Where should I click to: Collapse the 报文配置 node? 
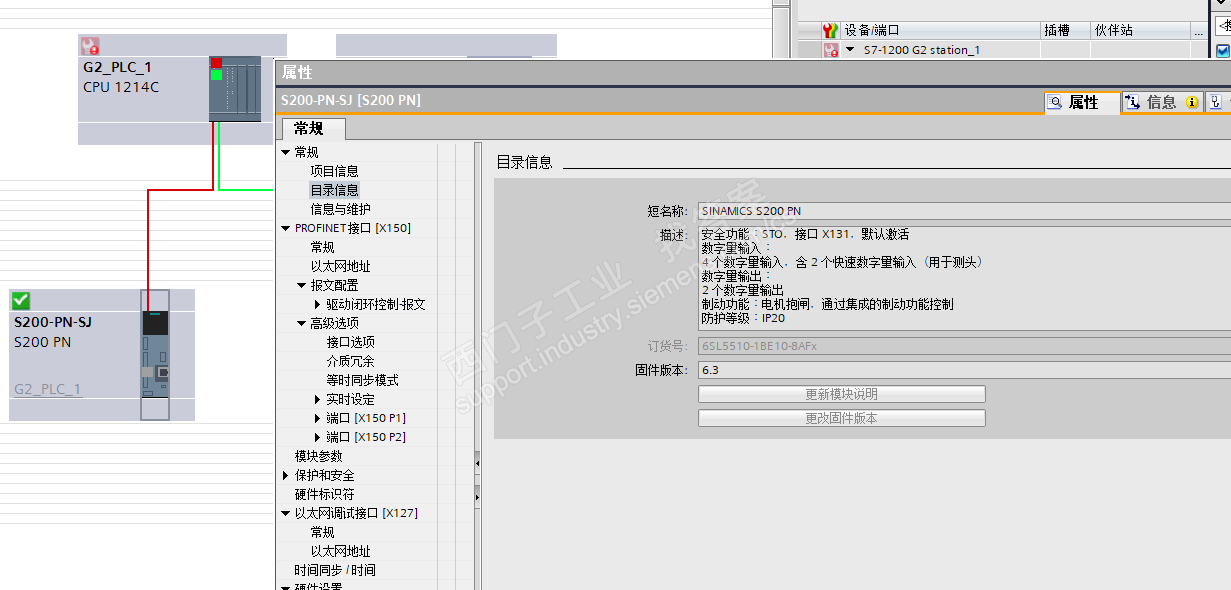point(302,285)
